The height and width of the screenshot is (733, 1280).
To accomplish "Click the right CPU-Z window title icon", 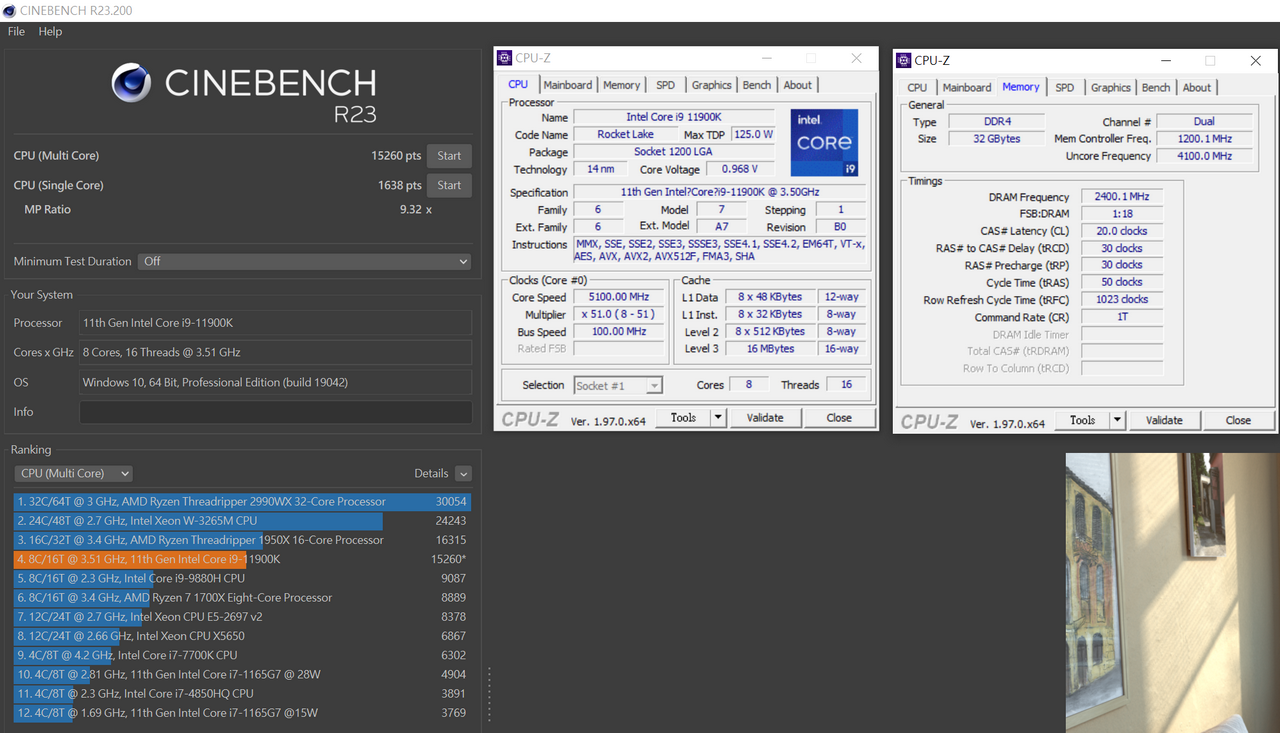I will [x=903, y=61].
